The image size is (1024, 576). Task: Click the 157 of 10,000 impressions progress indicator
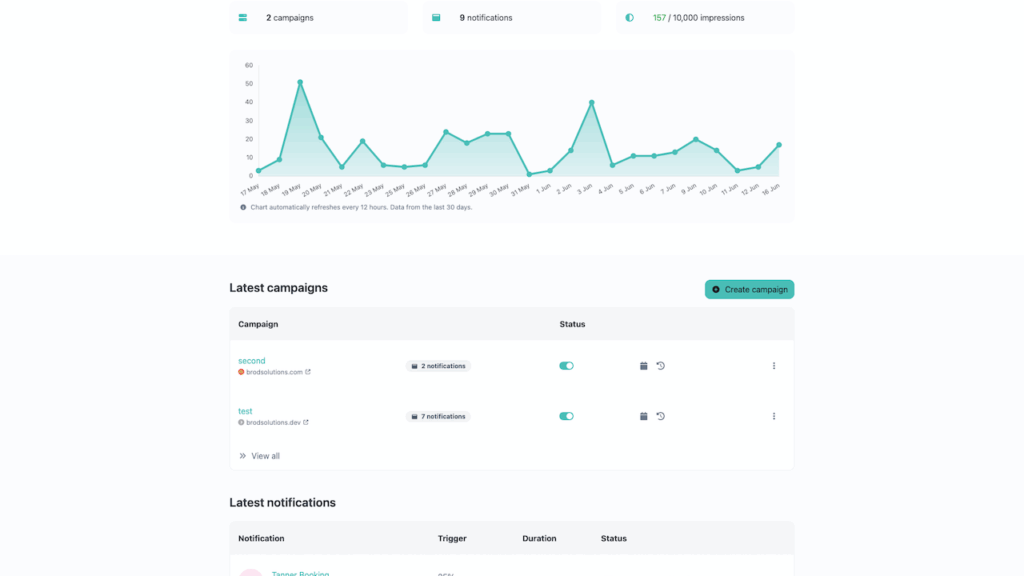pyautogui.click(x=700, y=17)
